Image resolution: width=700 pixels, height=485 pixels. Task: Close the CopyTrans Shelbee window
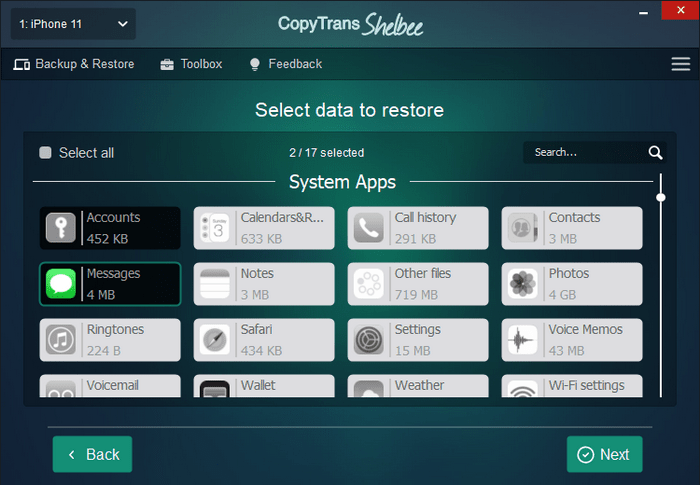tap(680, 10)
